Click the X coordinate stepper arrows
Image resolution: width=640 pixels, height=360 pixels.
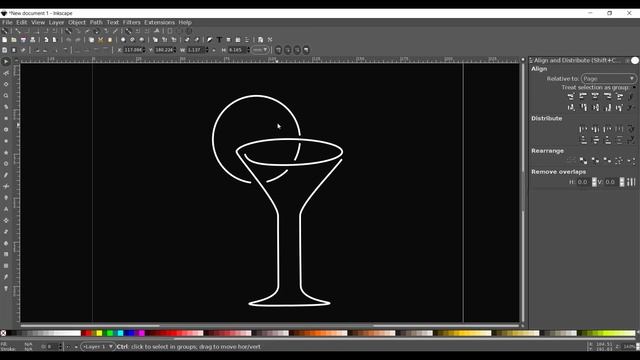pyautogui.click(x=143, y=50)
